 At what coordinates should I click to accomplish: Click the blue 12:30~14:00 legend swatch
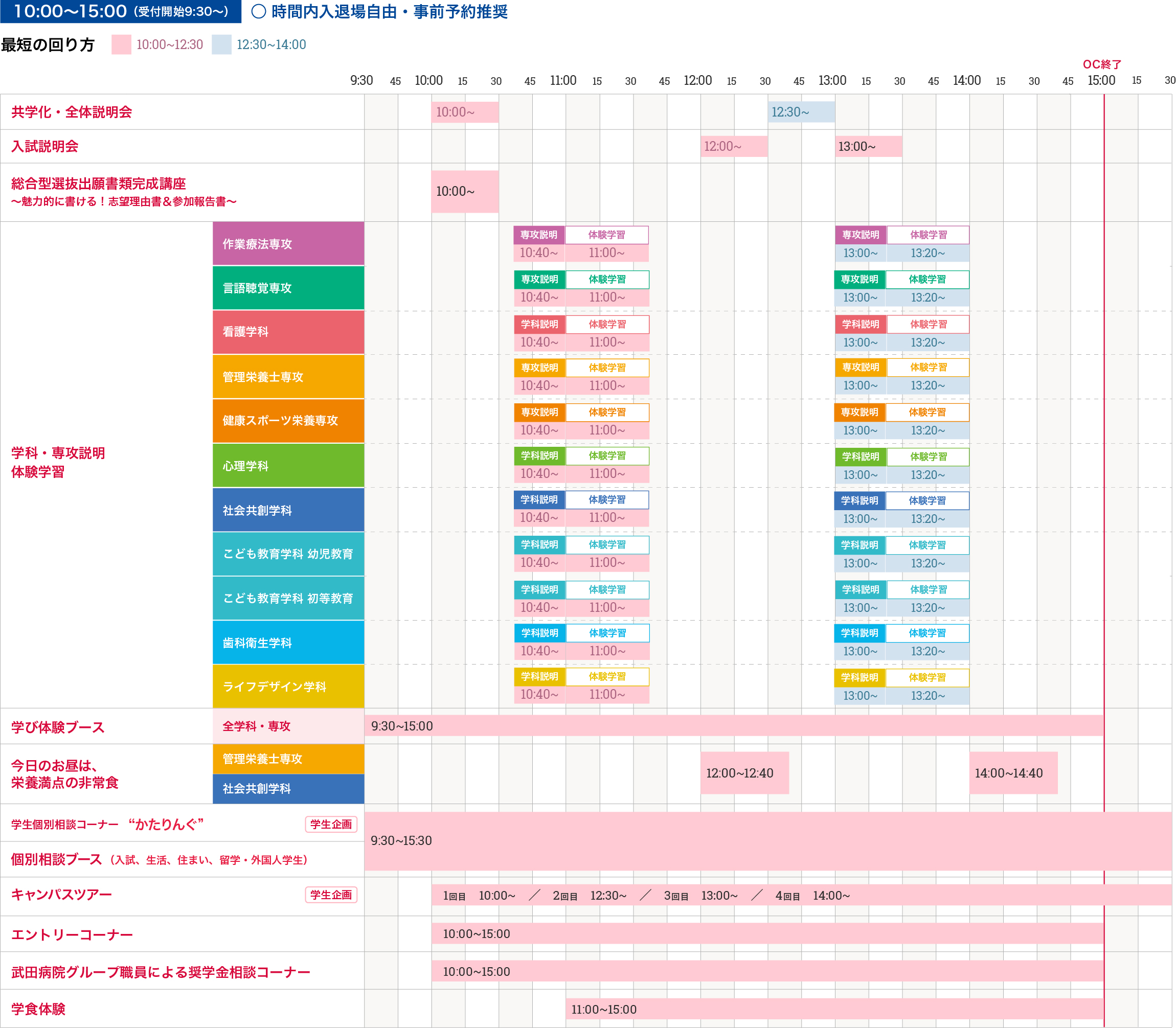pyautogui.click(x=221, y=45)
